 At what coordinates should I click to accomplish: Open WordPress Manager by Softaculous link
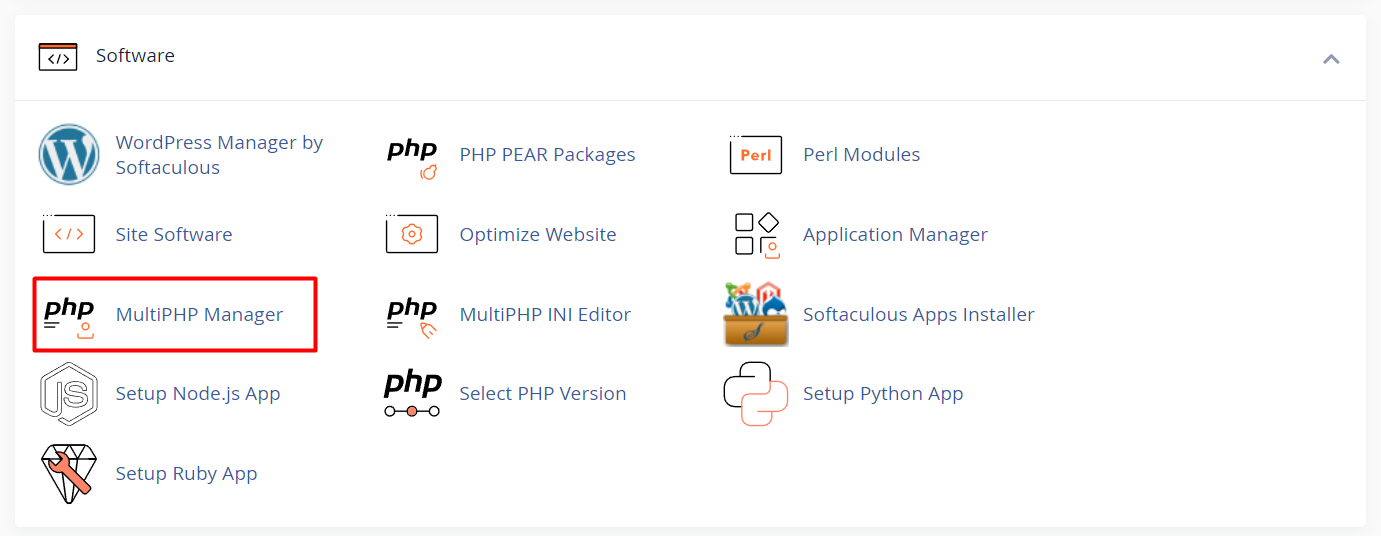(x=219, y=155)
